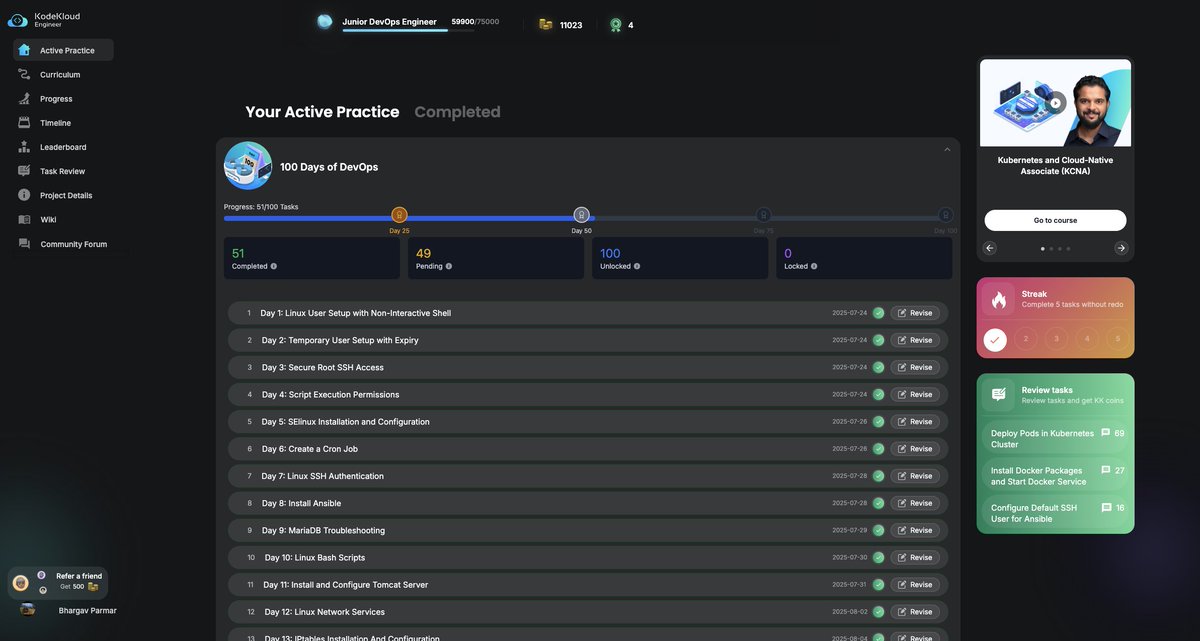Collapse the 100 Days of DevOps panel
The image size is (1200, 641).
tap(946, 147)
